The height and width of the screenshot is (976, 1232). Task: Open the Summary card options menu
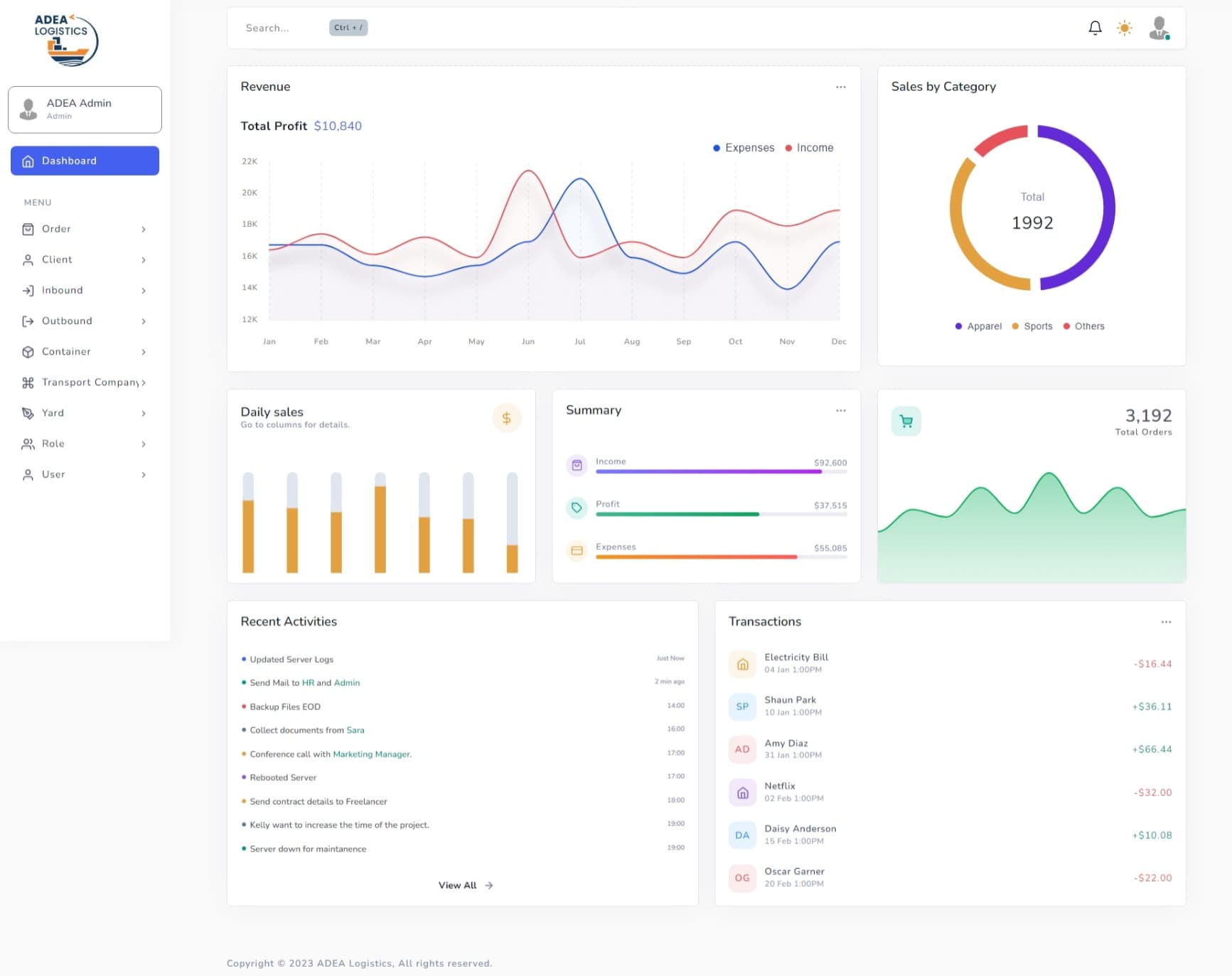[840, 410]
